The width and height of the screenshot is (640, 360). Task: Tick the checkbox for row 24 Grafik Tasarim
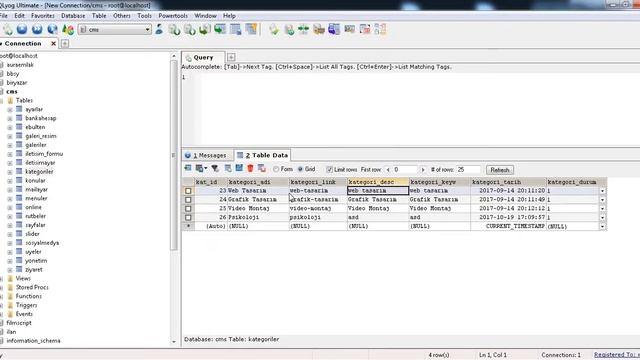pyautogui.click(x=188, y=200)
